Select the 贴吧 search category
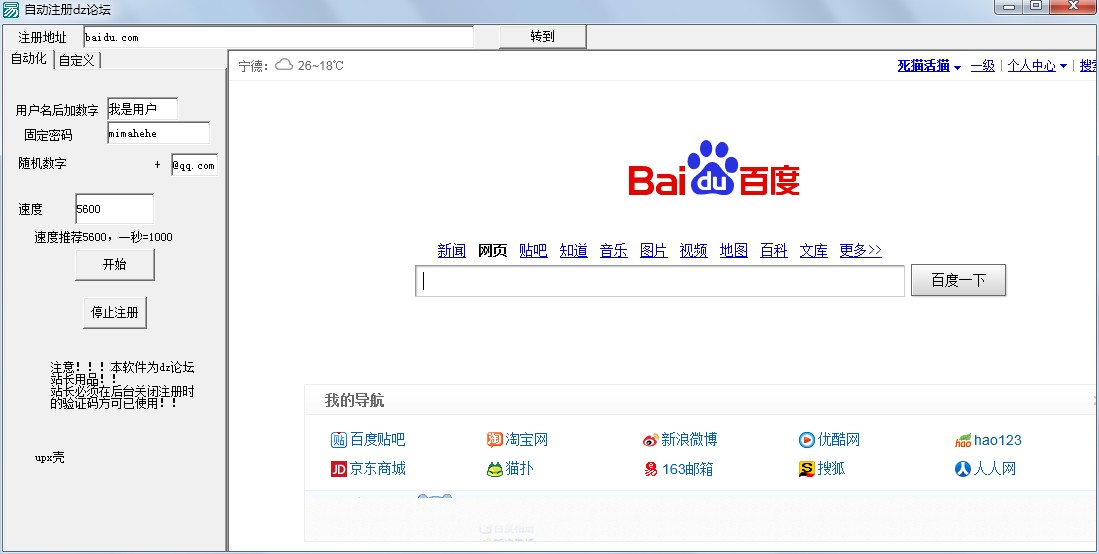The height and width of the screenshot is (554, 1099). (x=533, y=250)
